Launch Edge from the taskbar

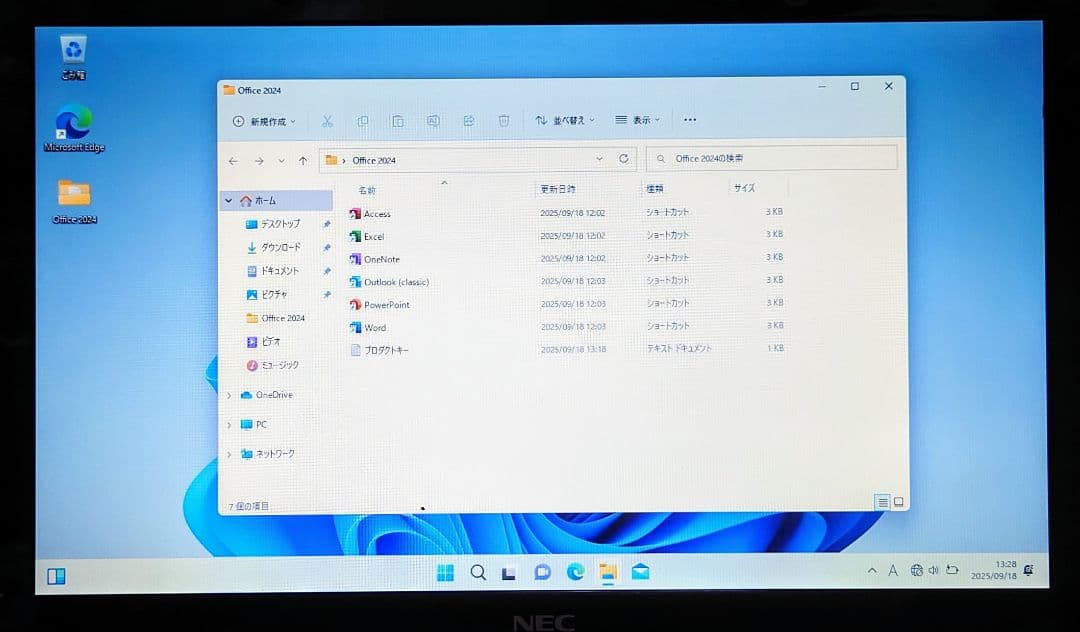click(575, 571)
